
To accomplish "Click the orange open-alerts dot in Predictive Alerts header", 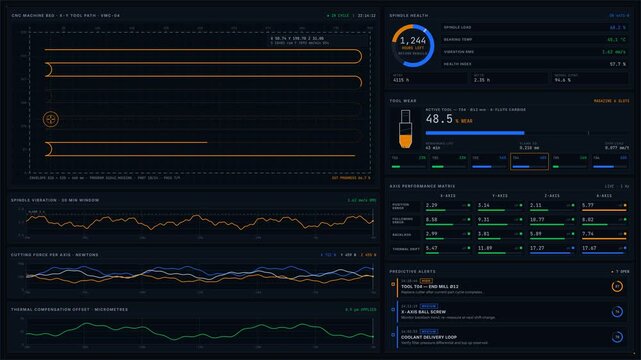I will (612, 272).
